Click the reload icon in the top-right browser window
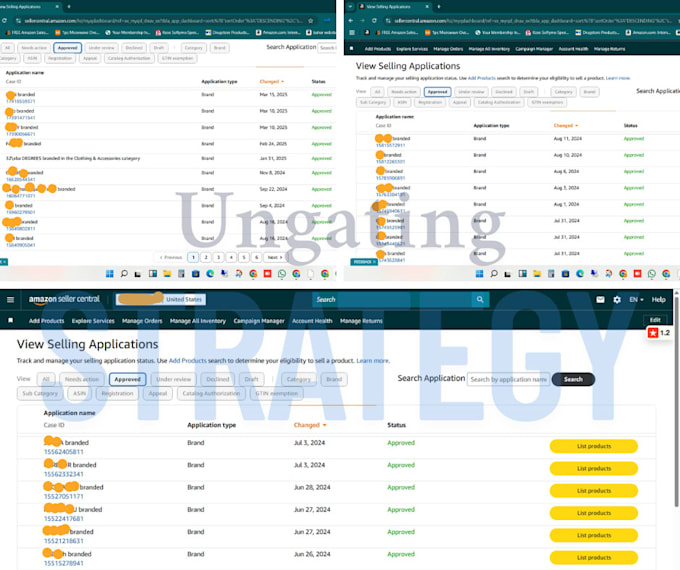The image size is (680, 570). [x=374, y=20]
